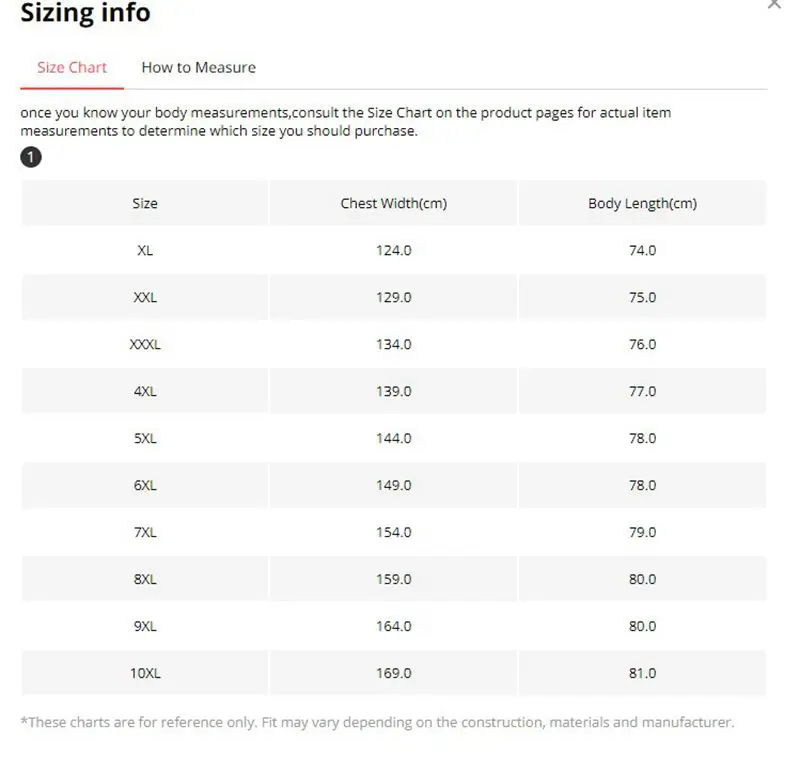
Task: Switch to the Size Chart tab
Action: pos(72,67)
